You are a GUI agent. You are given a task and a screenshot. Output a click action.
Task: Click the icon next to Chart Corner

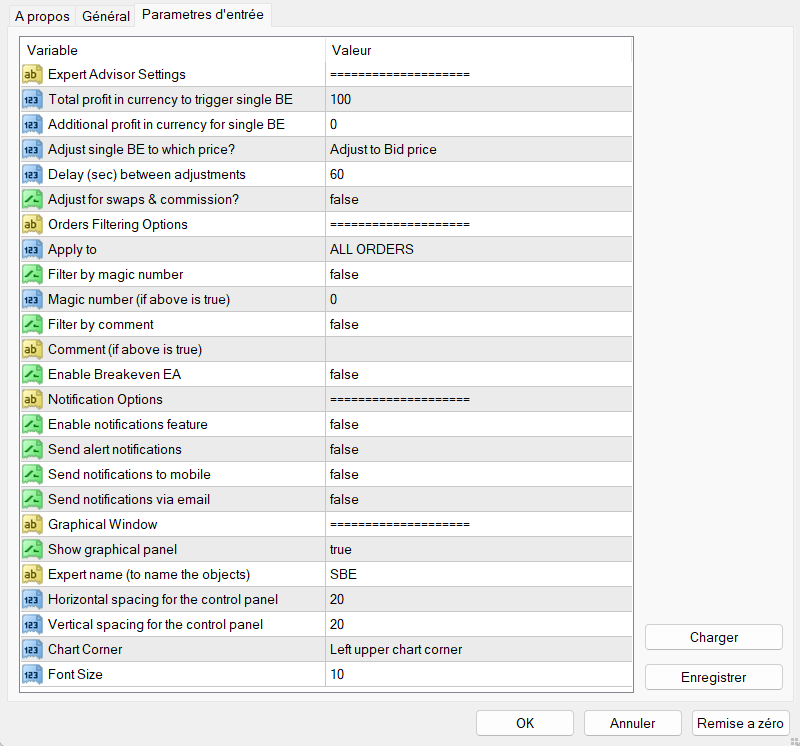click(31, 650)
